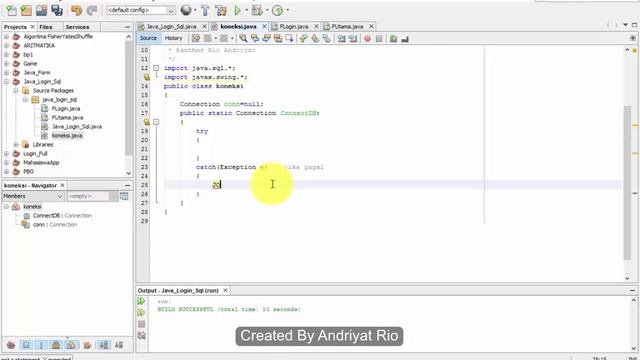Debug project toolbar icon
The height and width of the screenshot is (360, 640).
257,10
